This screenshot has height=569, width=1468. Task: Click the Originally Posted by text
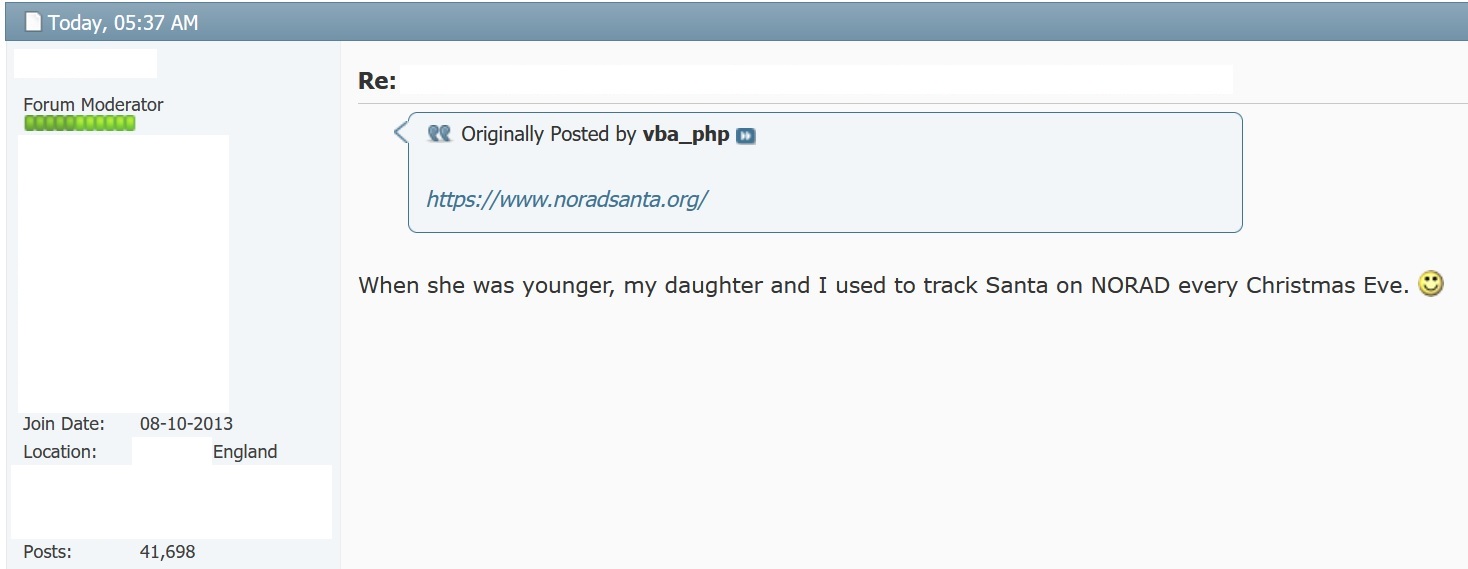pos(548,135)
